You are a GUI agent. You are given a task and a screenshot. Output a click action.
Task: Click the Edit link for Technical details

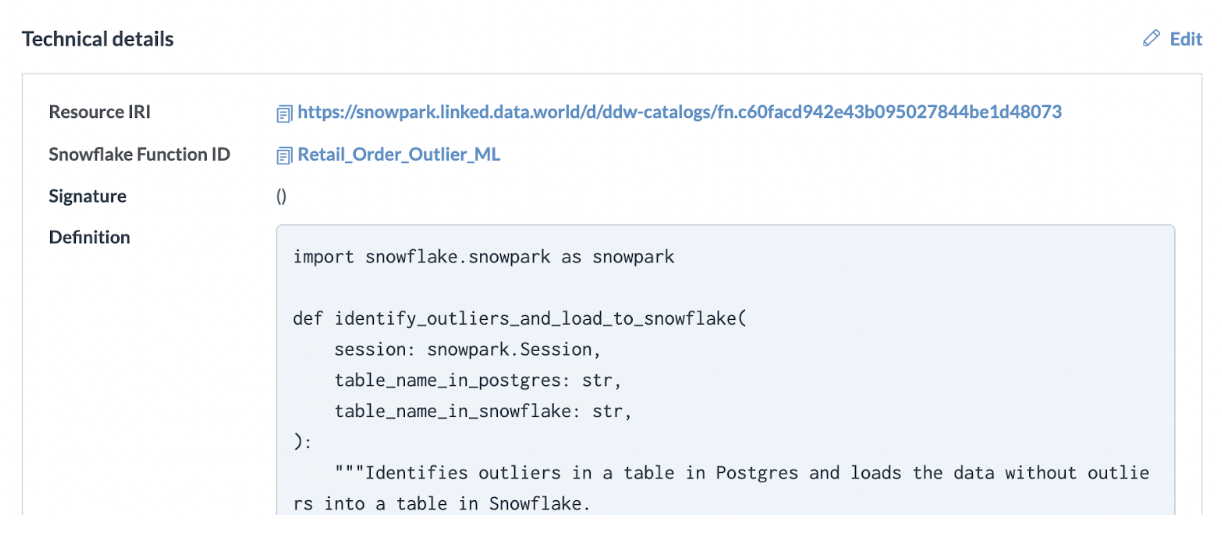(1186, 39)
